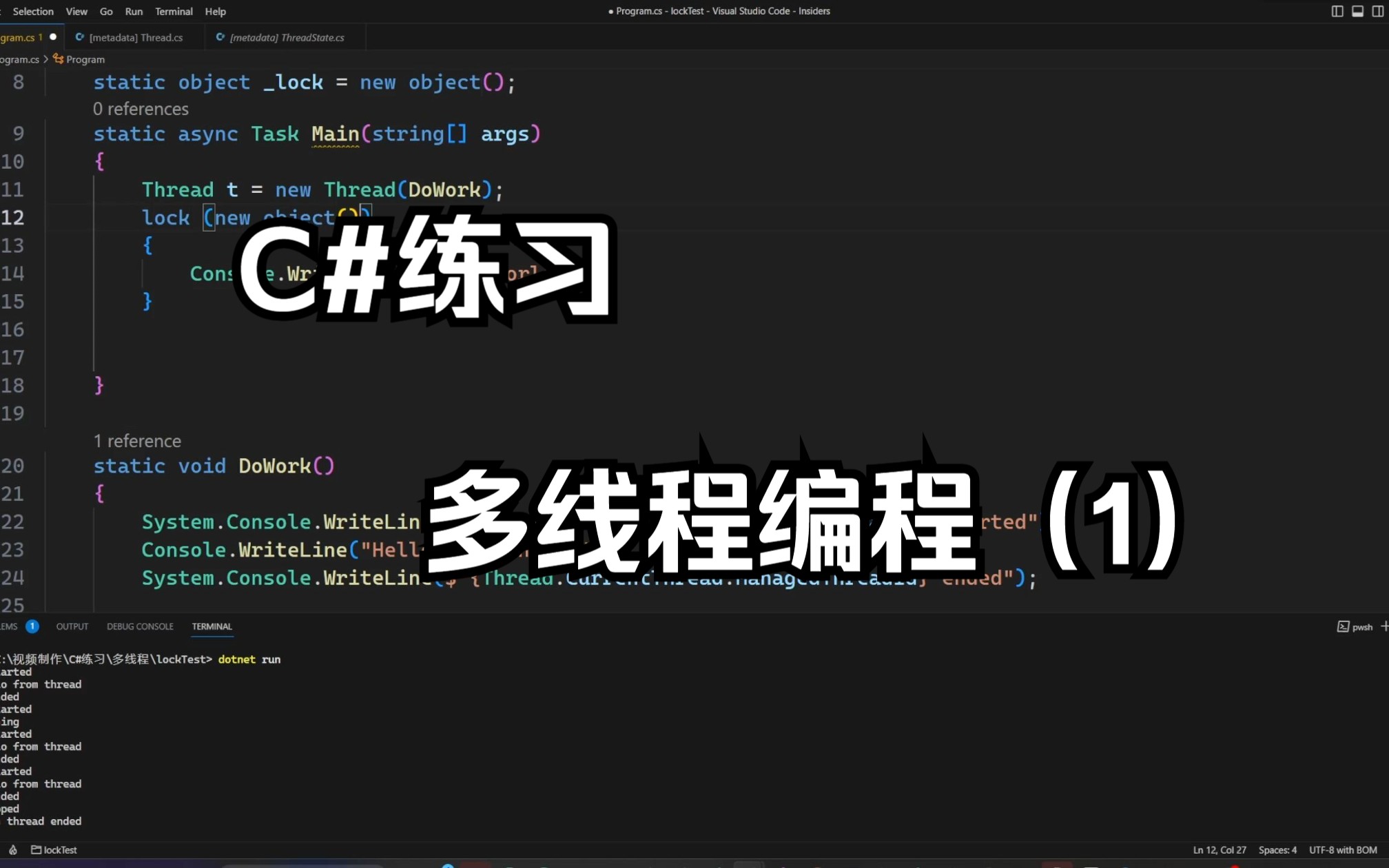This screenshot has height=868, width=1389.
Task: Open the Selection menu
Action: (32, 11)
